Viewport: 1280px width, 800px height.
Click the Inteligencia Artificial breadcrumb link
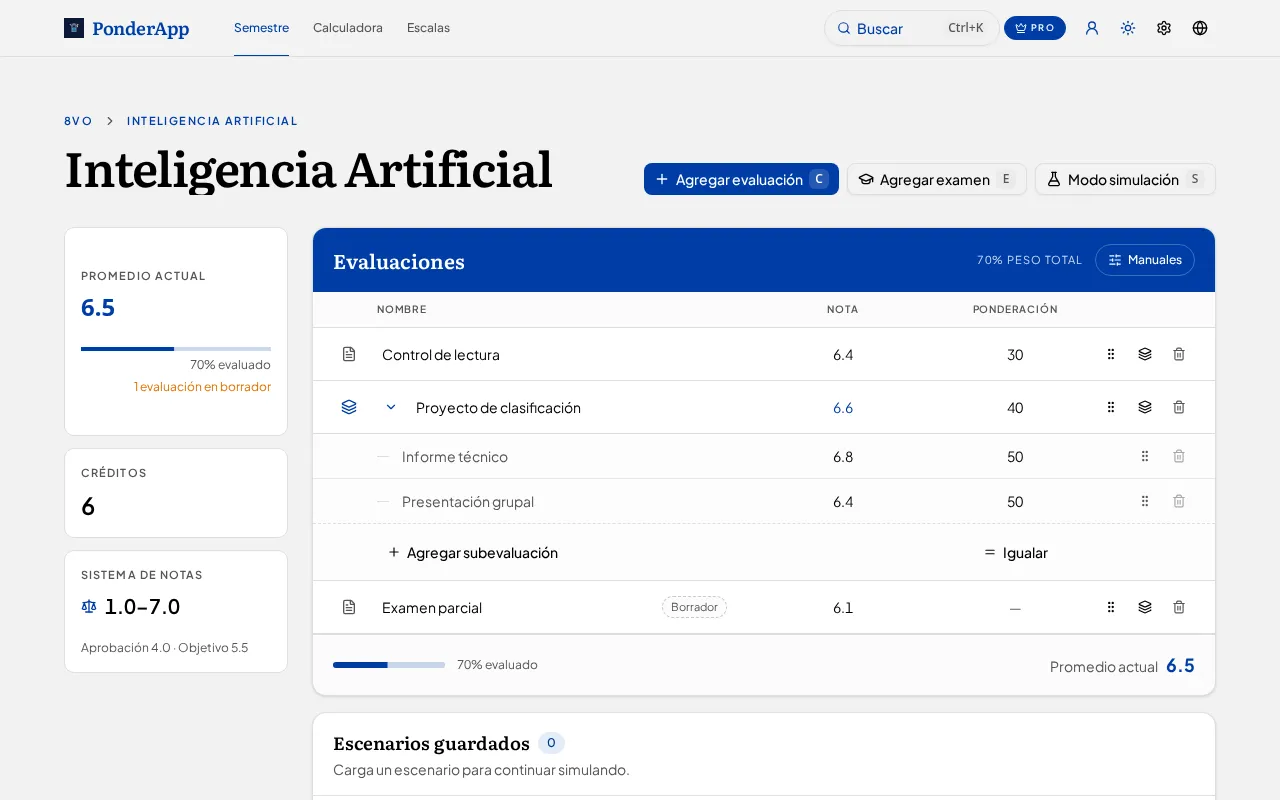tap(212, 121)
